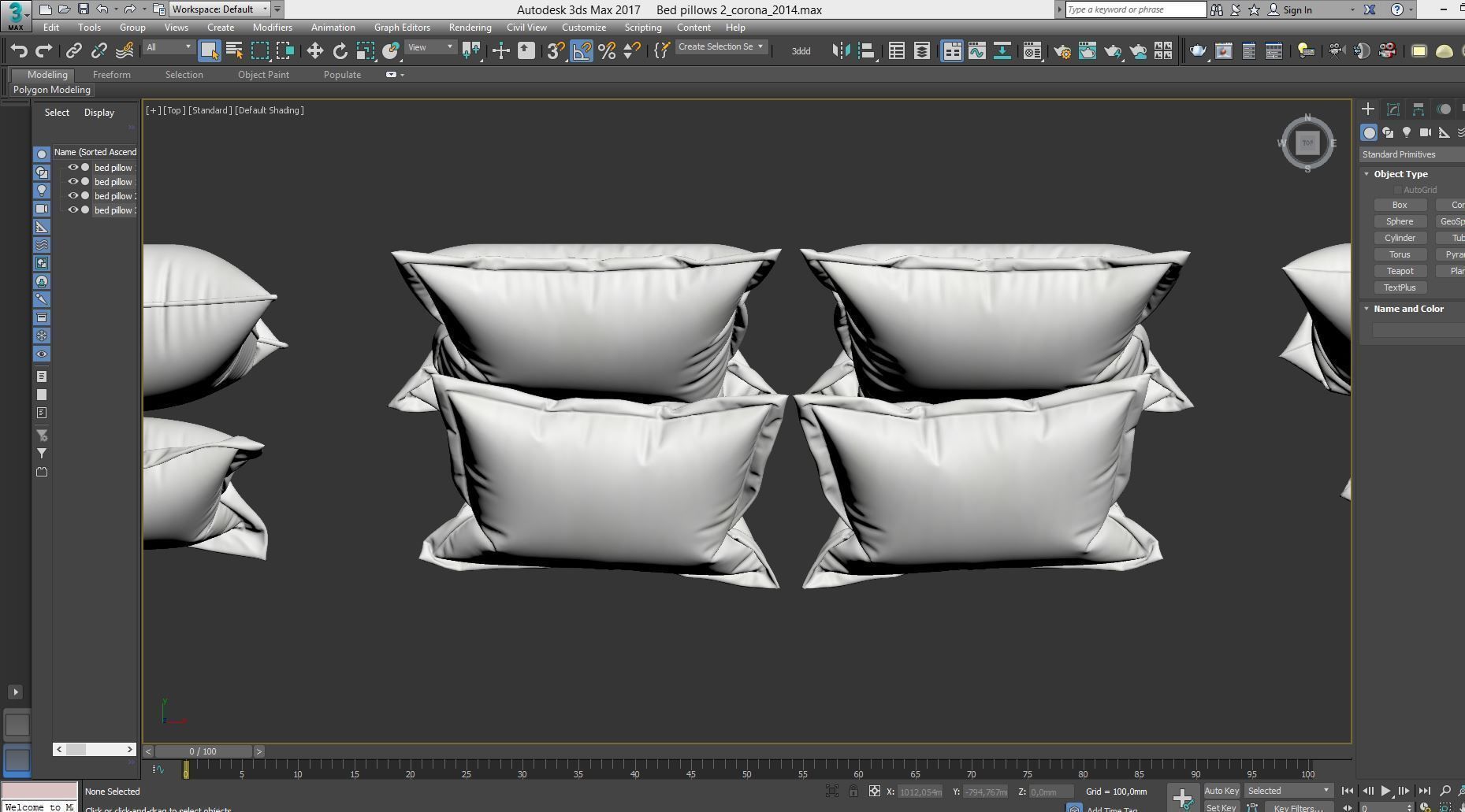Open the Modifiers menu
The image size is (1465, 812).
click(x=272, y=28)
